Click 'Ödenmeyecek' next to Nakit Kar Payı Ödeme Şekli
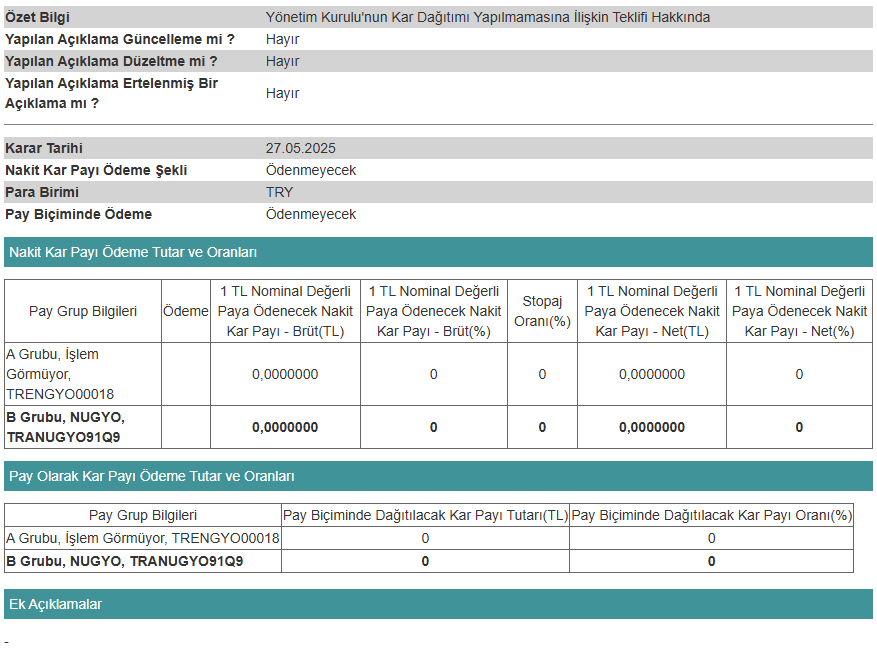Viewport: 877px width, 651px height. [310, 170]
